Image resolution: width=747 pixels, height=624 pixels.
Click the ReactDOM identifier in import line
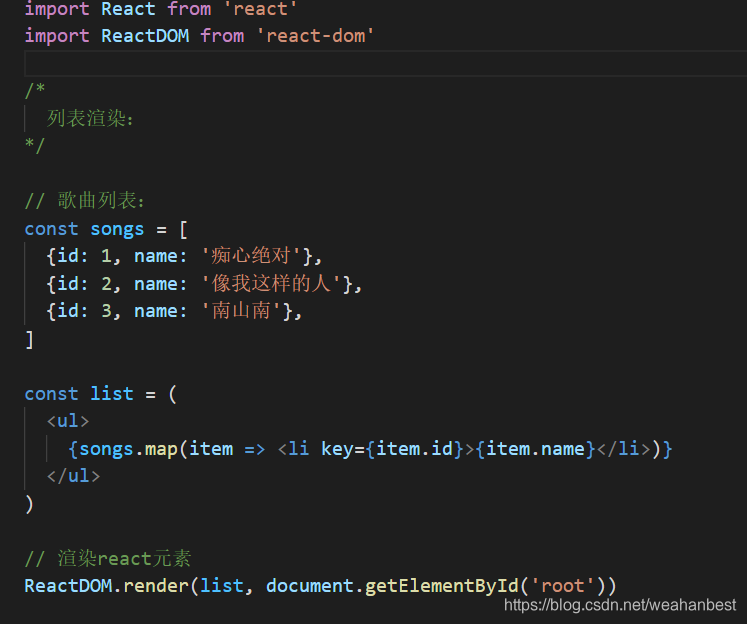tap(145, 36)
